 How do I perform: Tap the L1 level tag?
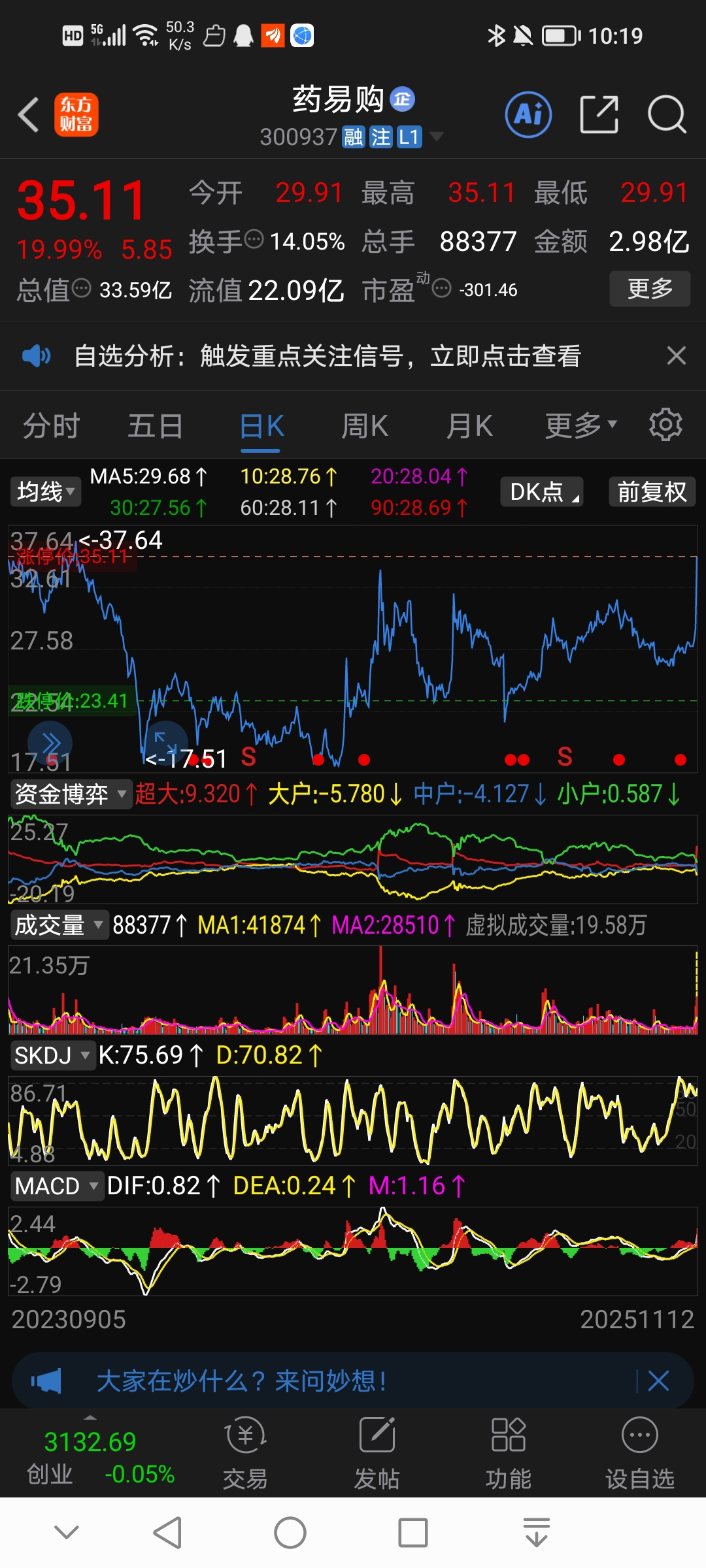pos(409,137)
